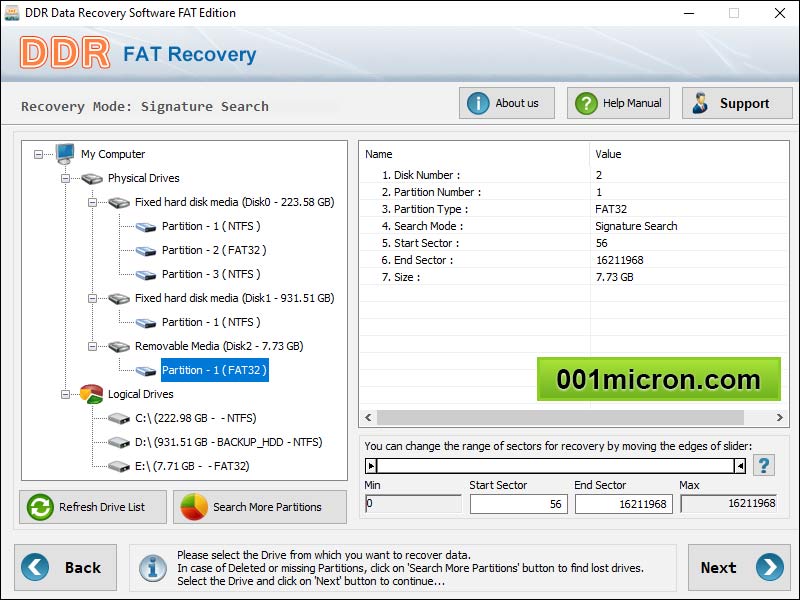800x600 pixels.
Task: Click the My Computer icon in the tree
Action: click(x=65, y=154)
